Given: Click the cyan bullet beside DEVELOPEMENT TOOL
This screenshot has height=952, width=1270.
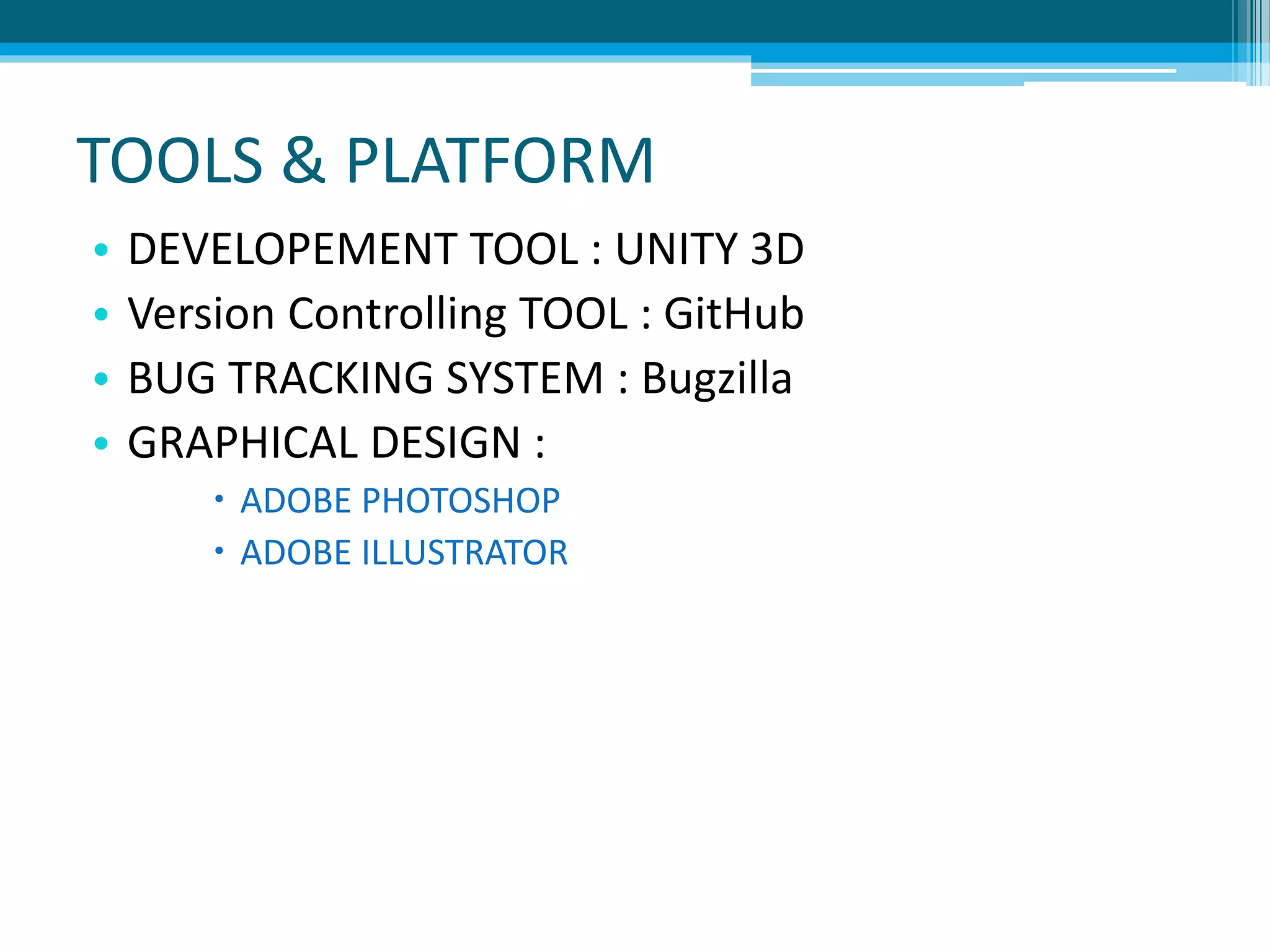Looking at the screenshot, I should click(x=101, y=250).
